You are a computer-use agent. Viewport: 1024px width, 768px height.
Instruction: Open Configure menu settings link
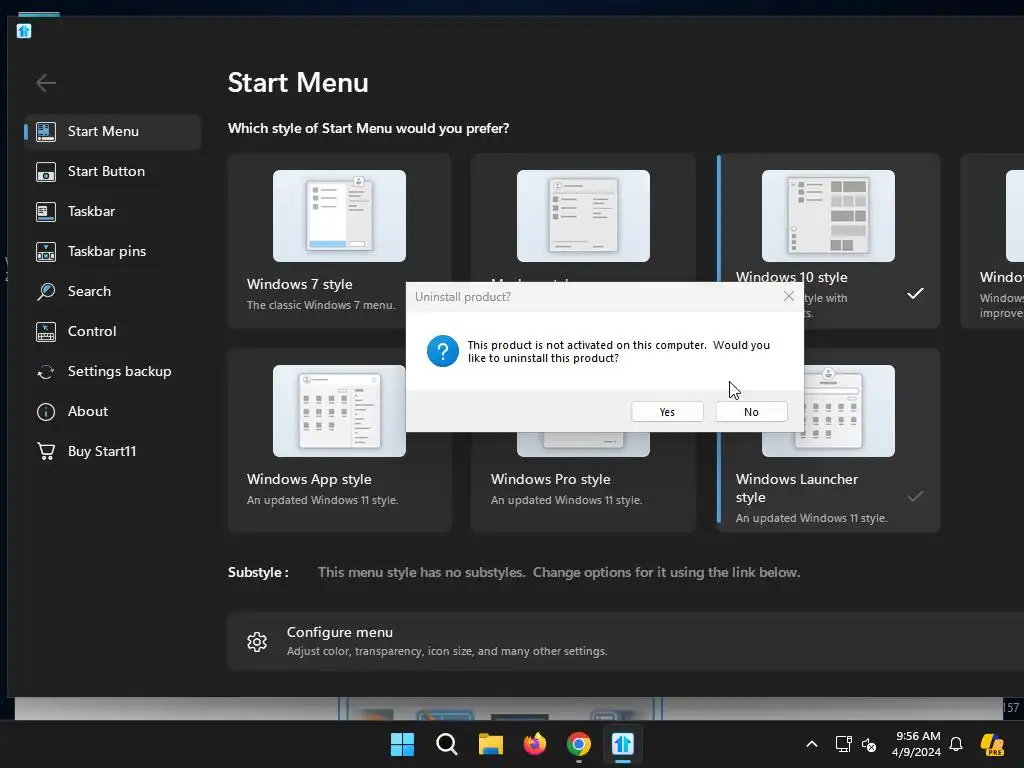click(625, 641)
